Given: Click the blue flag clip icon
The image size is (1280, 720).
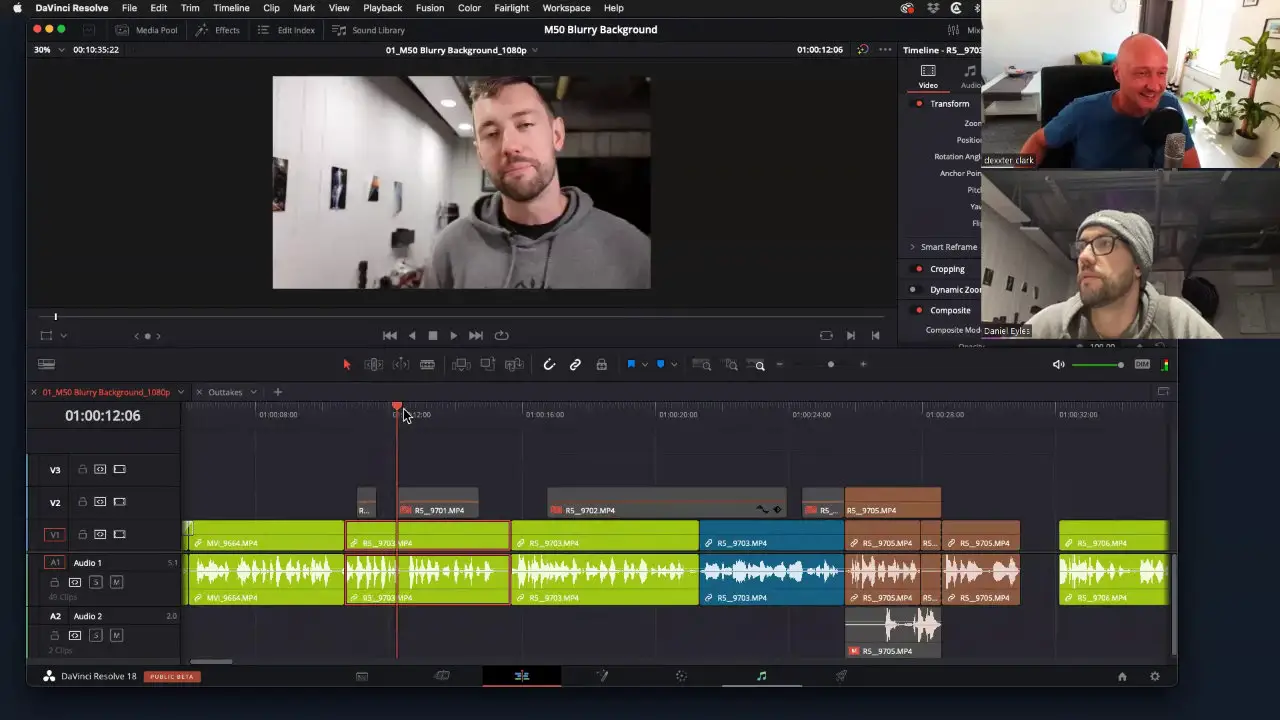Looking at the screenshot, I should [631, 365].
